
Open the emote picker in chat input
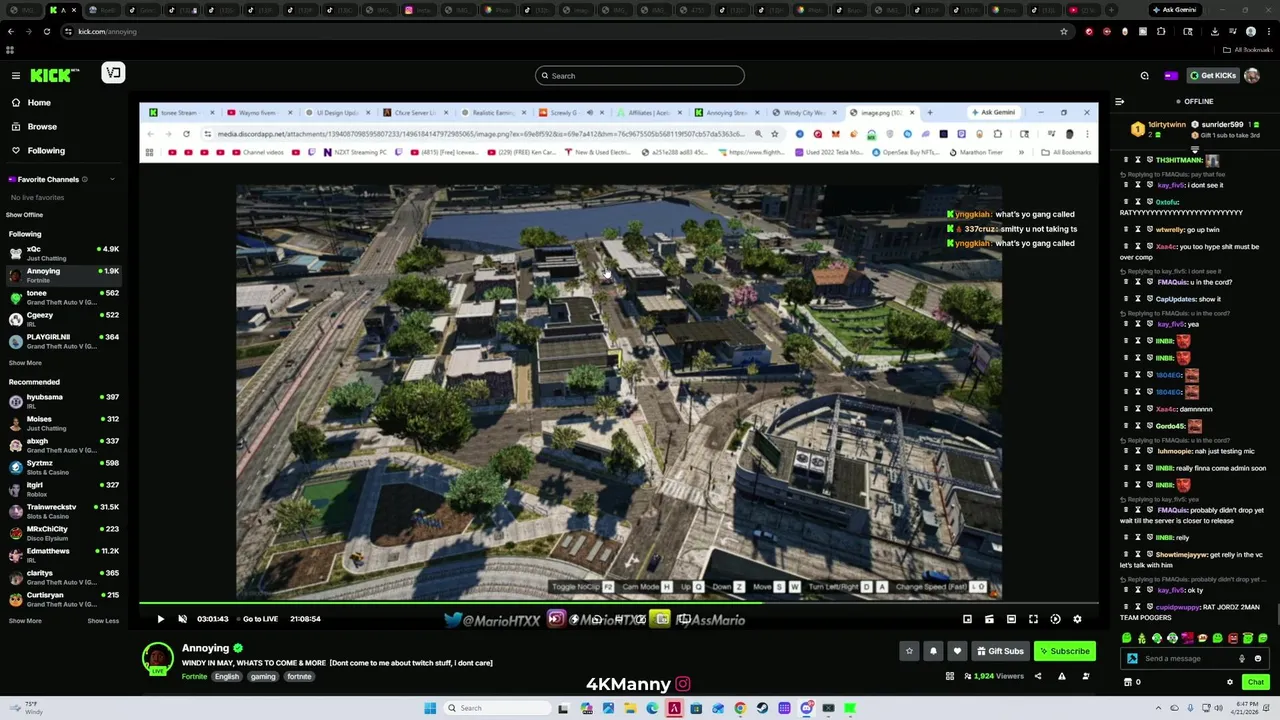1257,659
